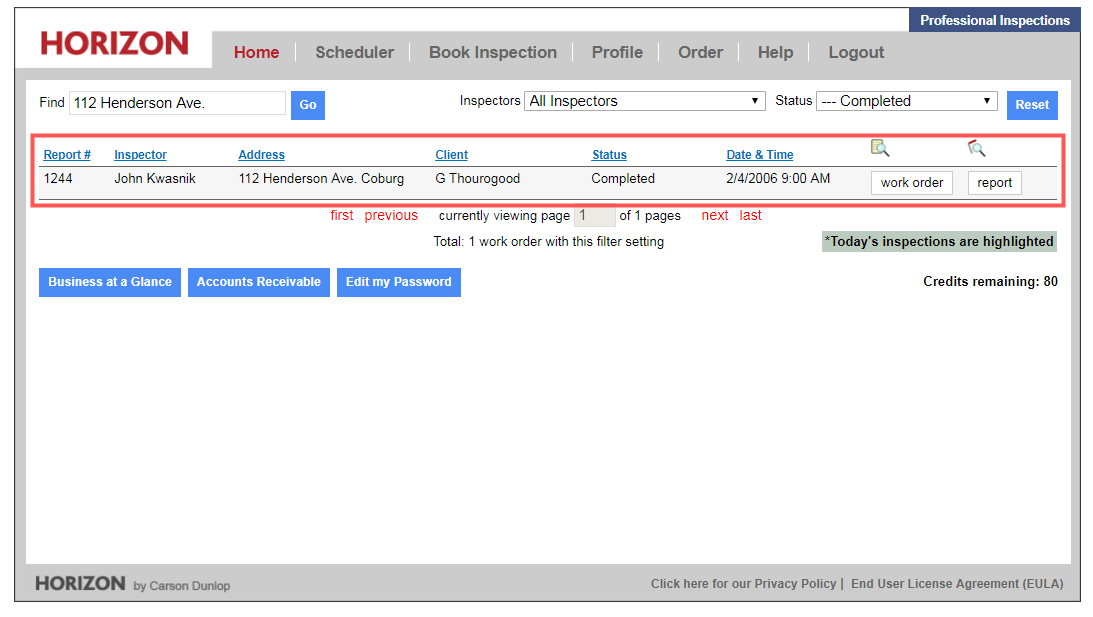1093x617 pixels.
Task: Click the Find address input field
Action: pos(177,103)
